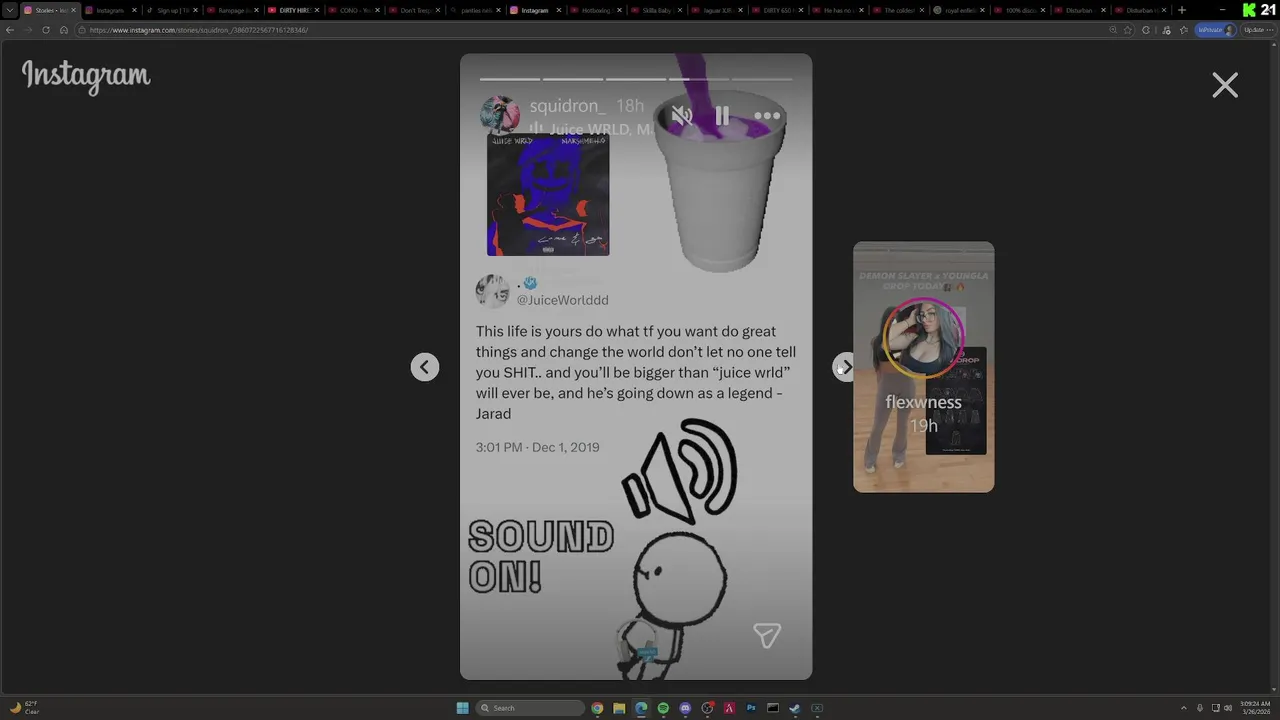This screenshot has height=720, width=1280.
Task: Switch to the 'Sign up' TikTok tab
Action: point(172,10)
